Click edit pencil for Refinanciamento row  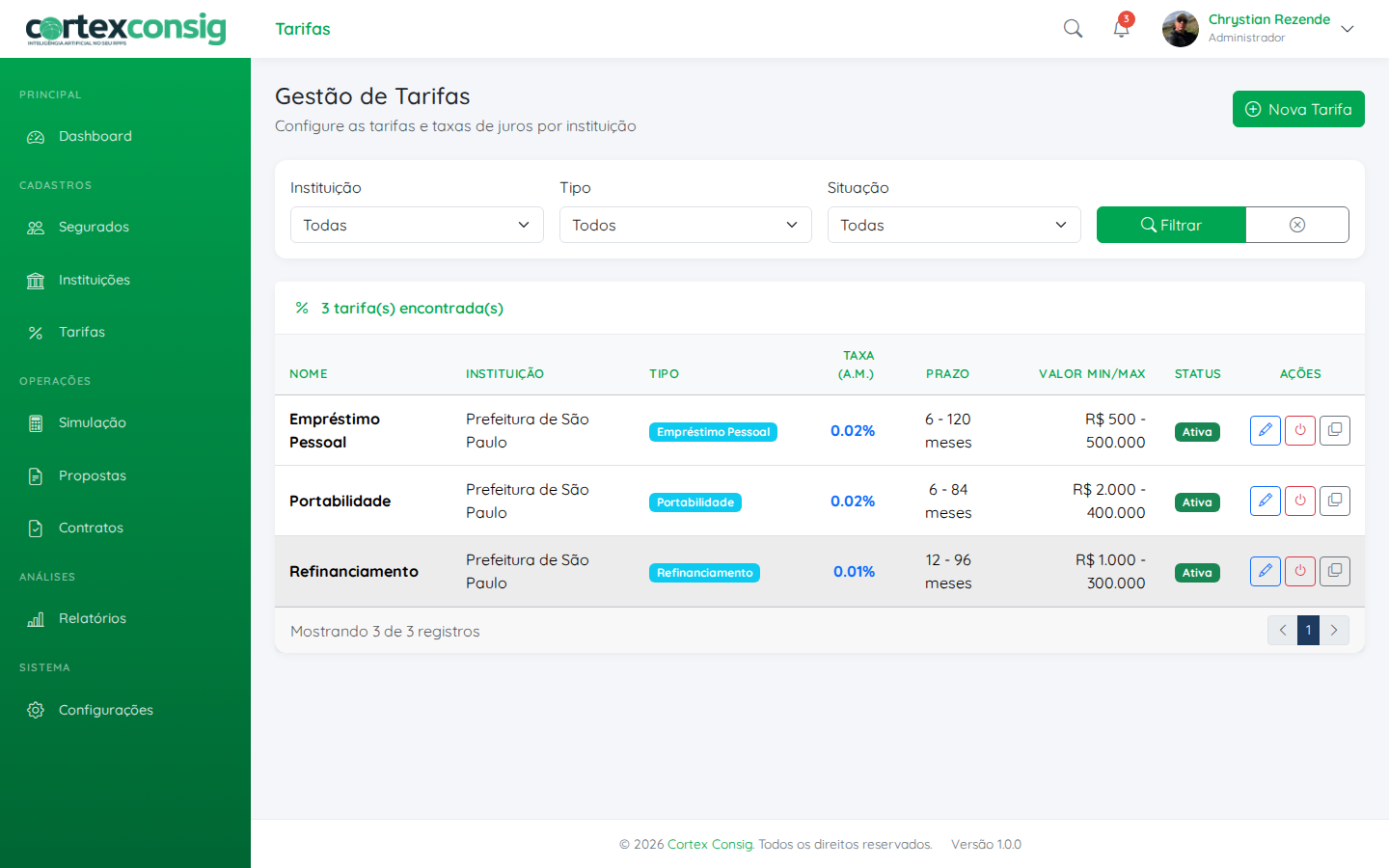[1265, 571]
